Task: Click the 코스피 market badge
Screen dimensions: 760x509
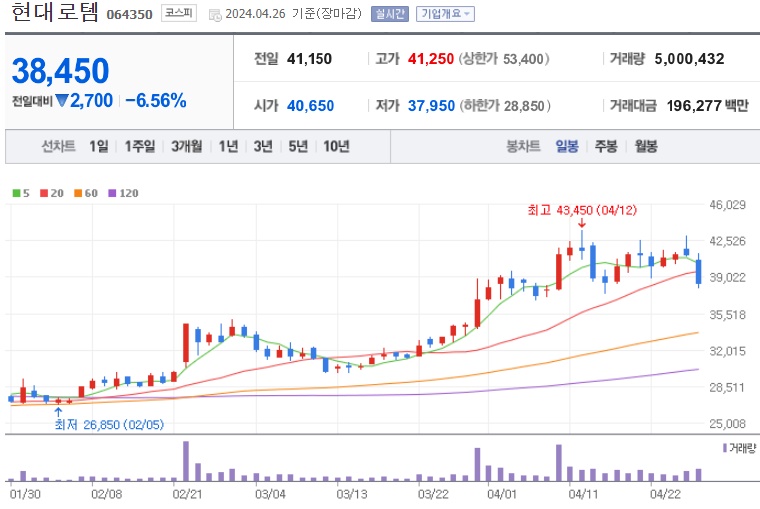Action: 179,13
